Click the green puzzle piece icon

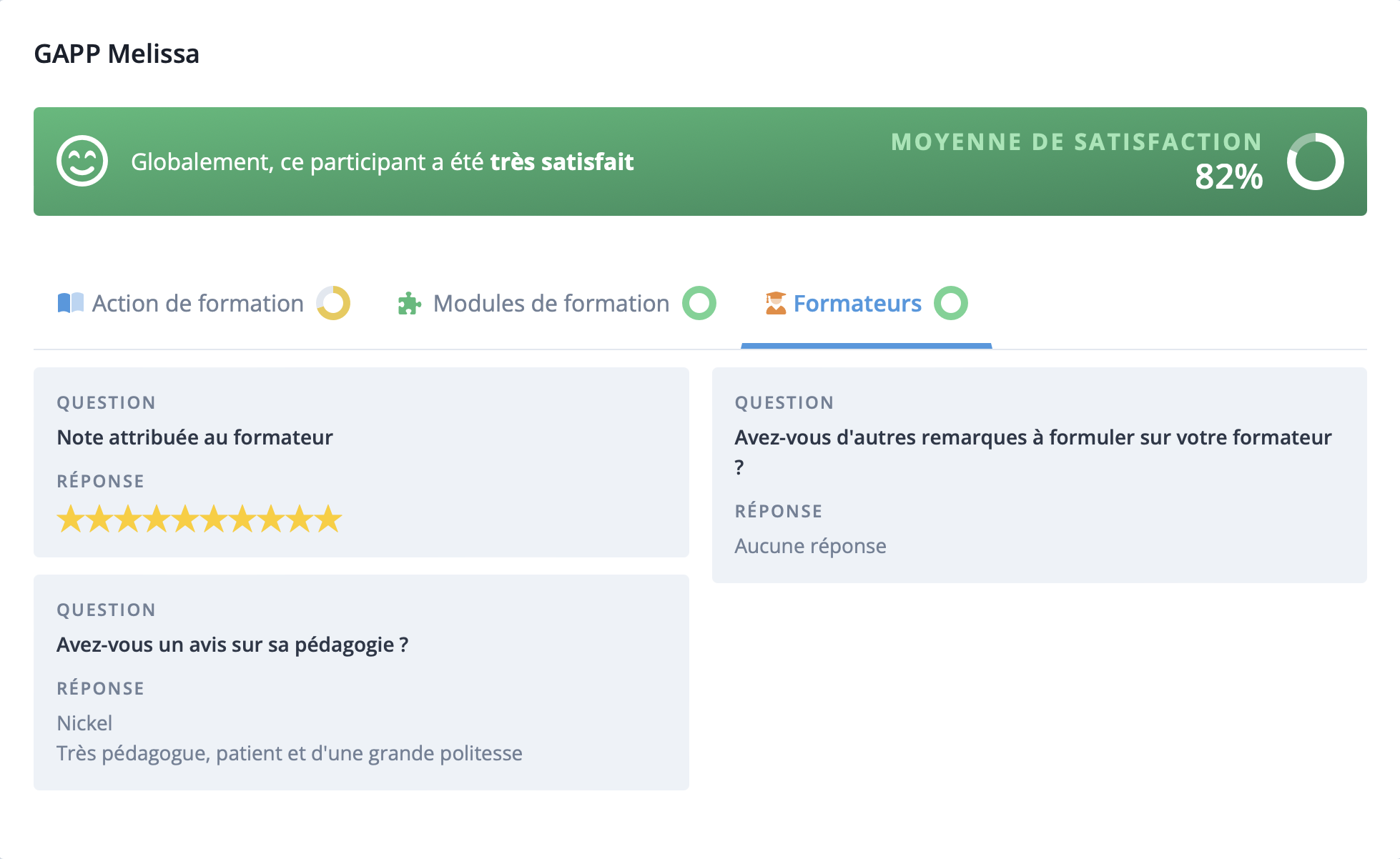pos(409,304)
